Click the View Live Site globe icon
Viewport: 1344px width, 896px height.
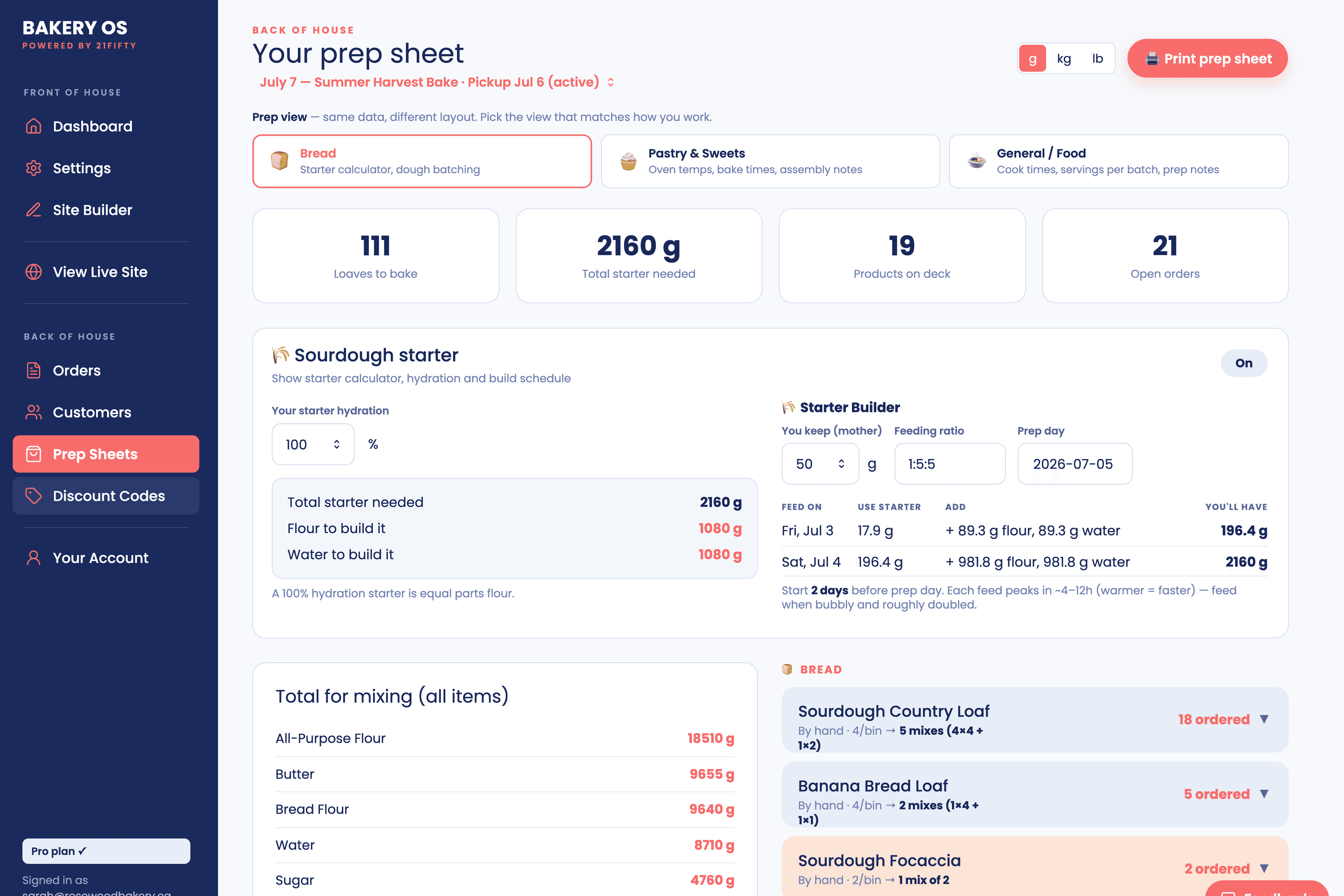(34, 272)
